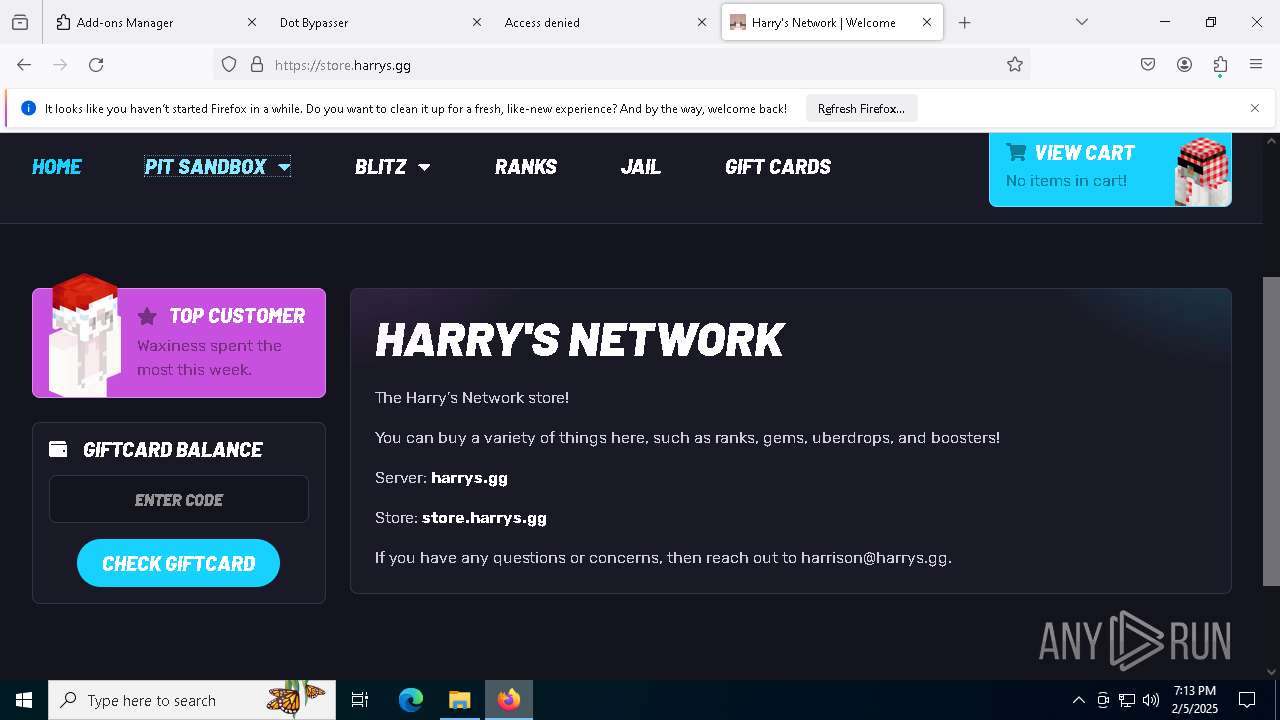Screen dimensions: 1280x720
Task: Open the RANKS page
Action: click(526, 167)
